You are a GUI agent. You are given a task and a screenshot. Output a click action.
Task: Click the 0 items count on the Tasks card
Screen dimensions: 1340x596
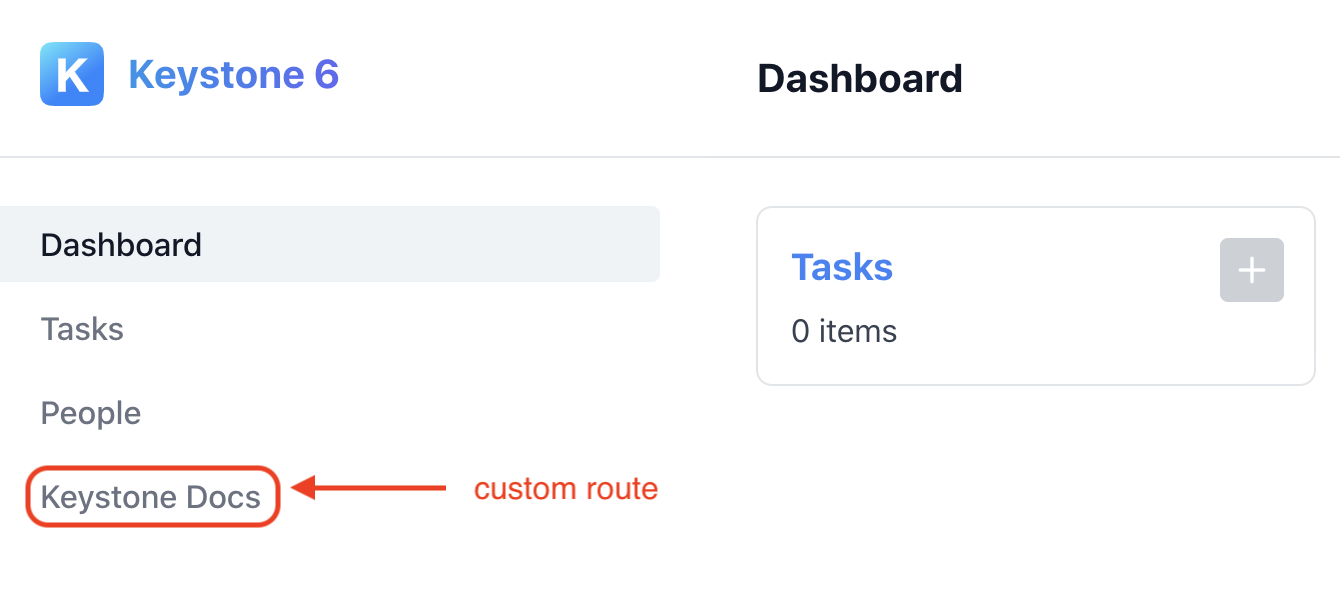click(844, 331)
